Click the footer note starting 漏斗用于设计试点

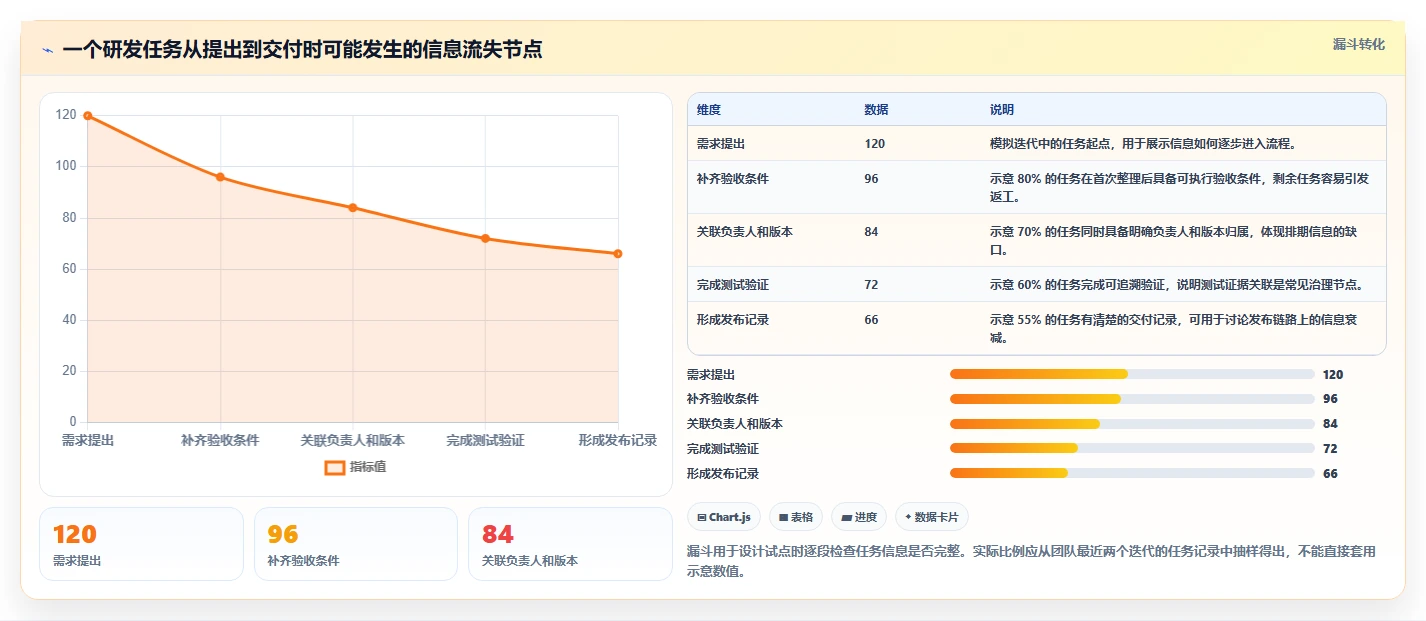[x=1032, y=562]
